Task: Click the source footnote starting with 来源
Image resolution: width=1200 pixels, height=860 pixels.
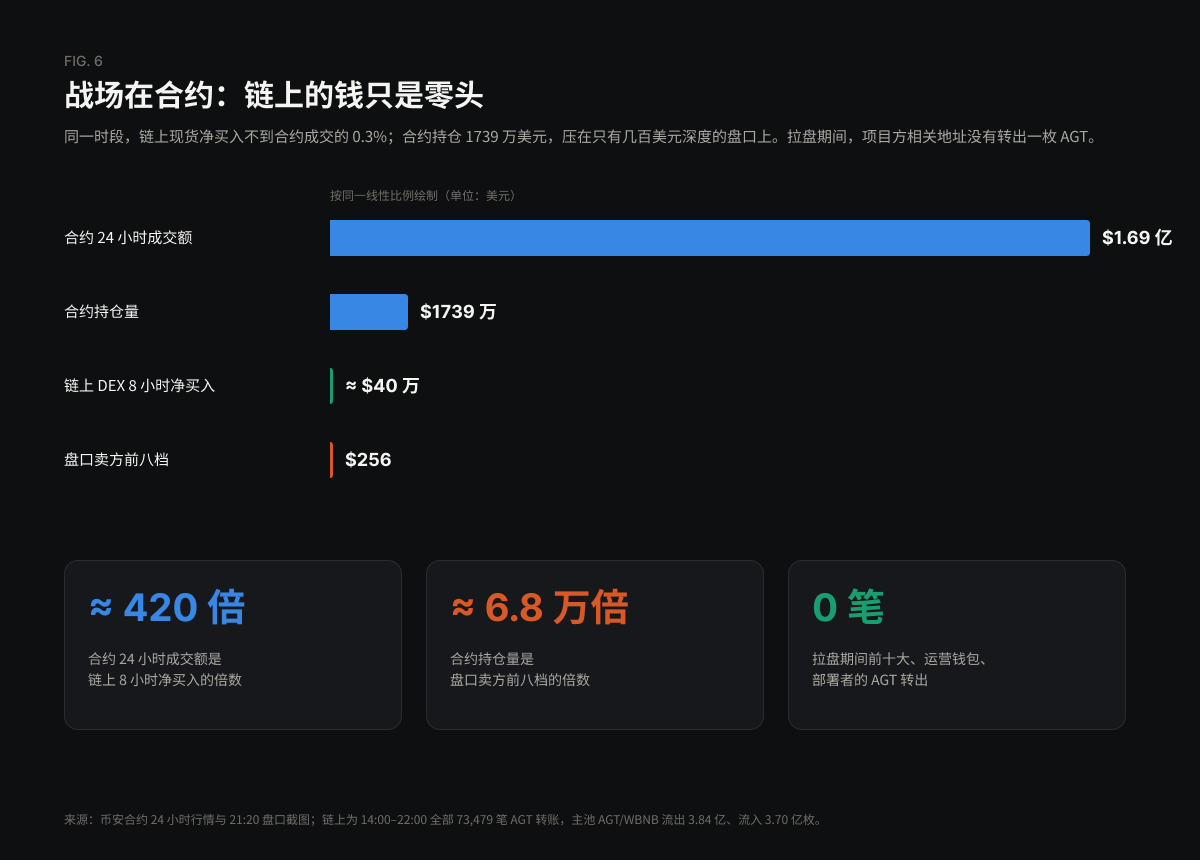Action: coord(445,820)
